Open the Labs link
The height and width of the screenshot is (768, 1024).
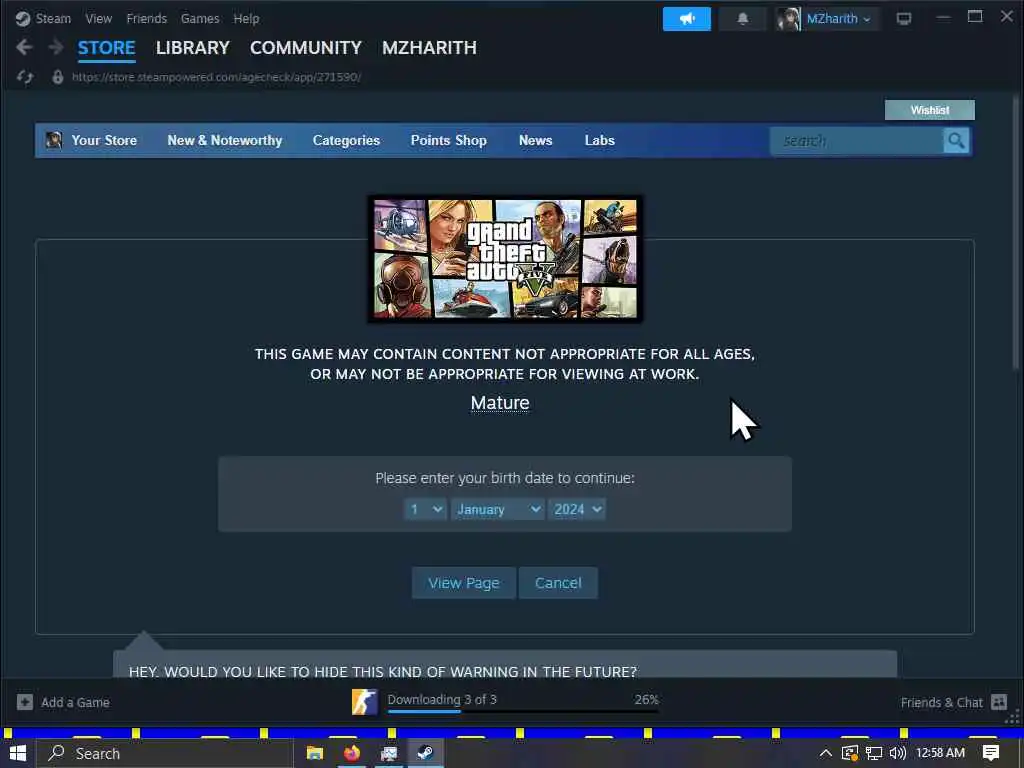click(600, 140)
